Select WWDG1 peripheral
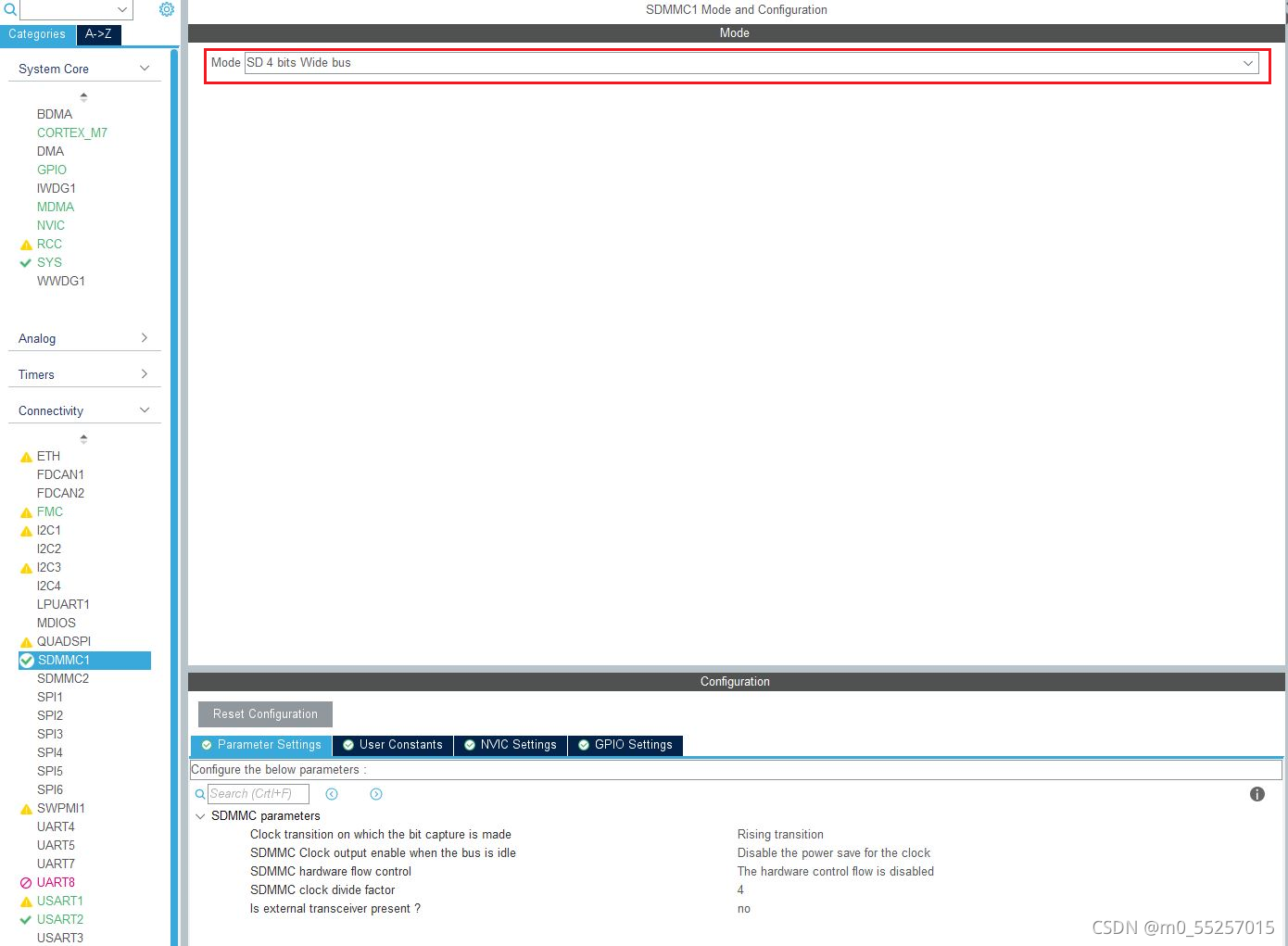1288x946 pixels. tap(61, 281)
